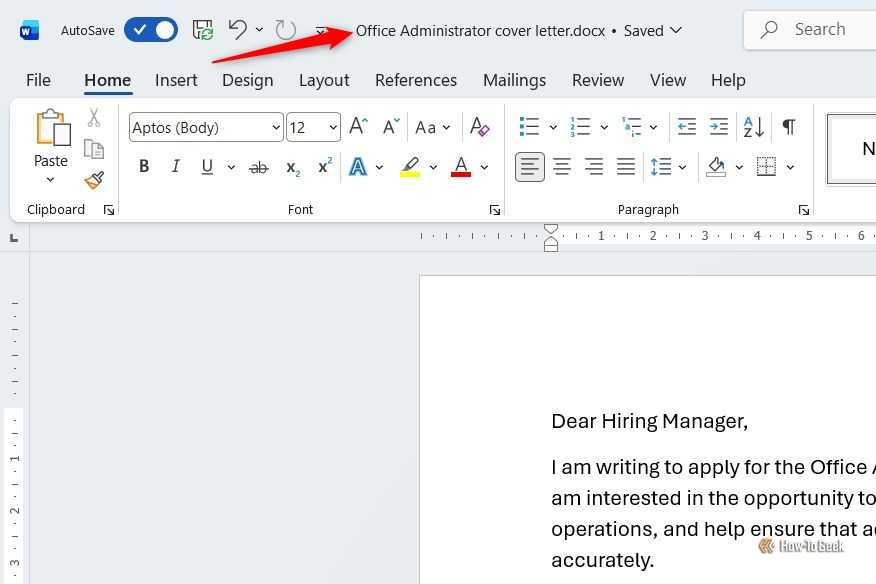Select Center alignment
Screen dimensions: 876x584
(561, 167)
